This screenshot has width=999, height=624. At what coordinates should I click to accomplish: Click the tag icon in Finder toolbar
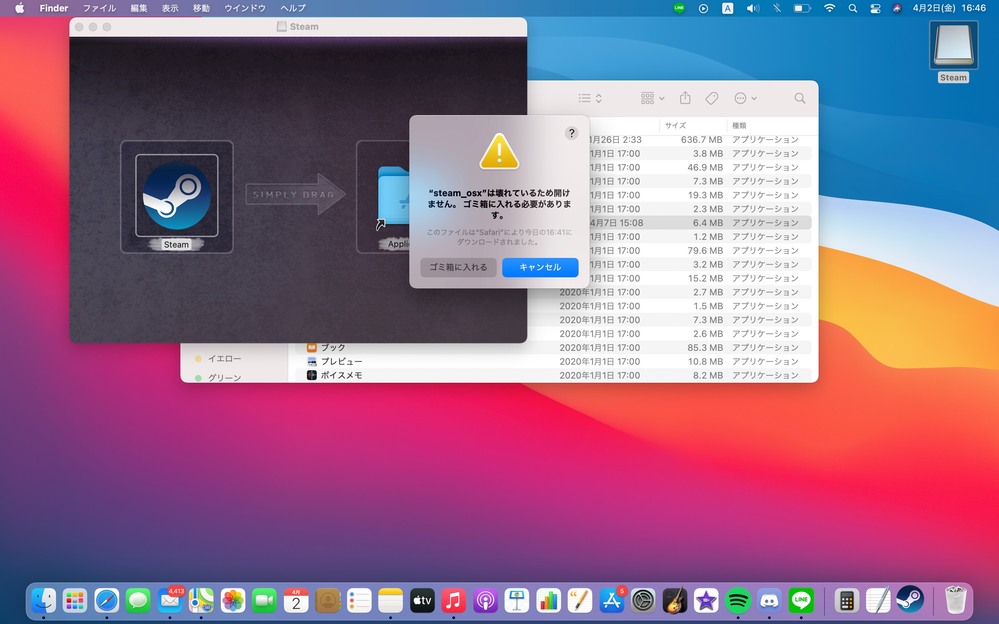pos(712,98)
